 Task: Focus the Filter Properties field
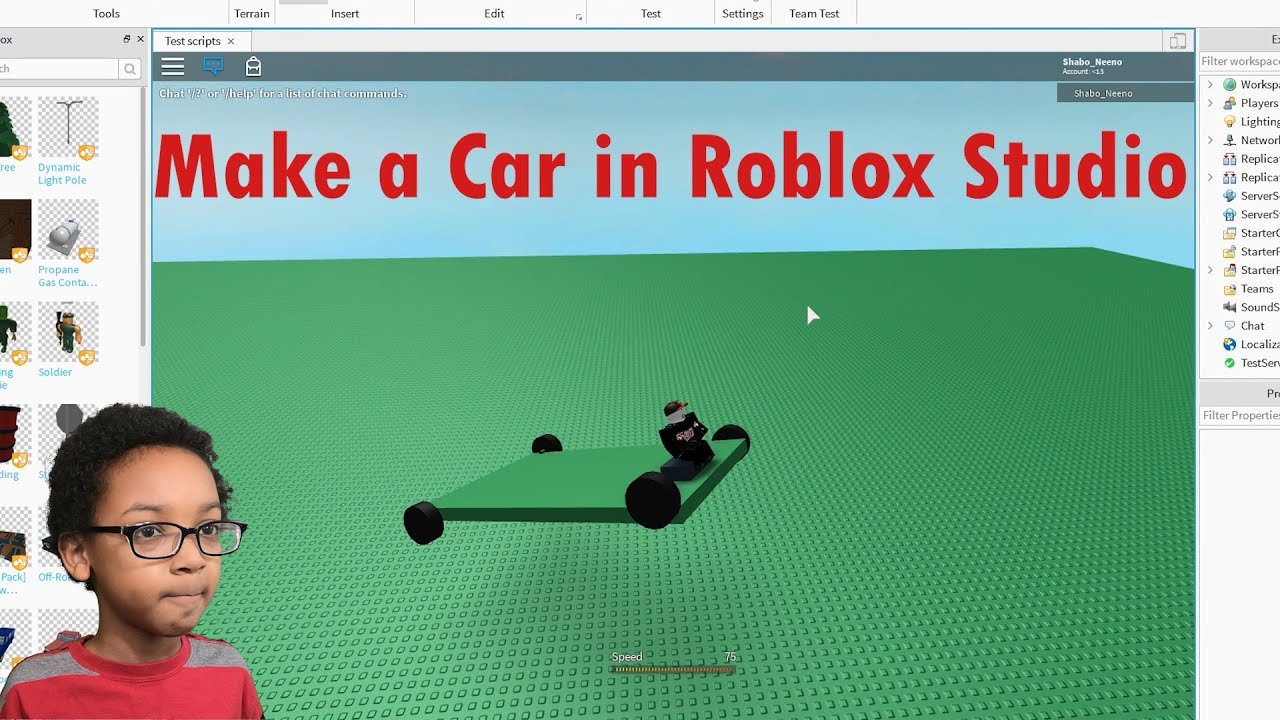pos(1240,415)
